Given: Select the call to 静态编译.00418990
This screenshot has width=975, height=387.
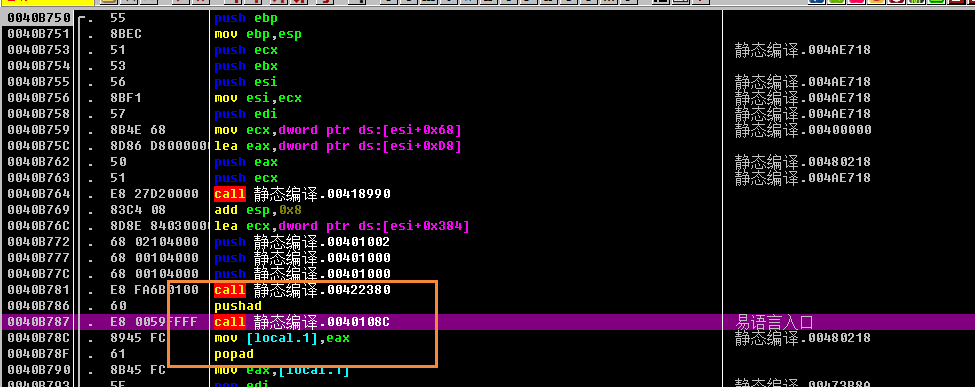Looking at the screenshot, I should coord(302,194).
